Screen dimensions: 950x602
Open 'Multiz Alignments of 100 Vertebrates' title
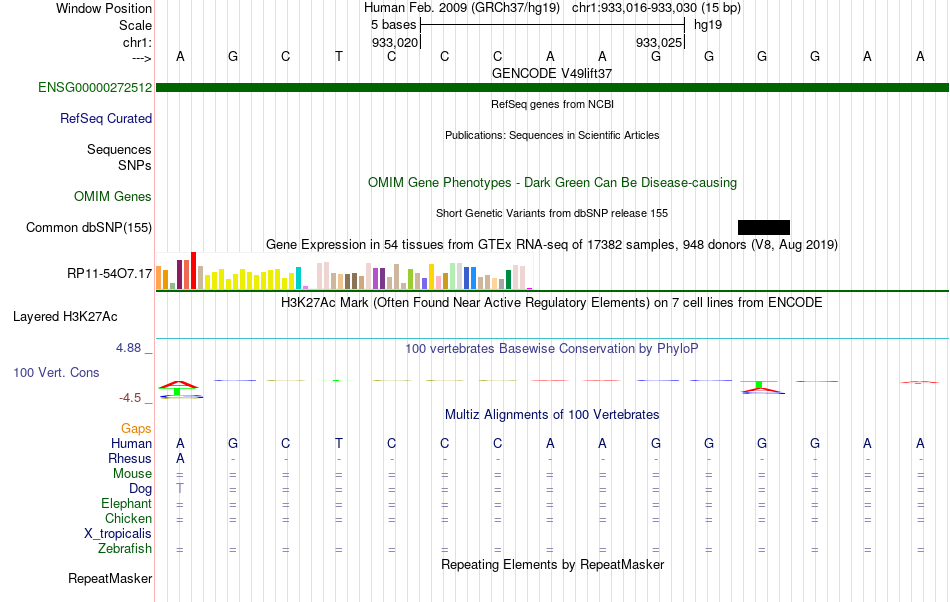[x=552, y=414]
